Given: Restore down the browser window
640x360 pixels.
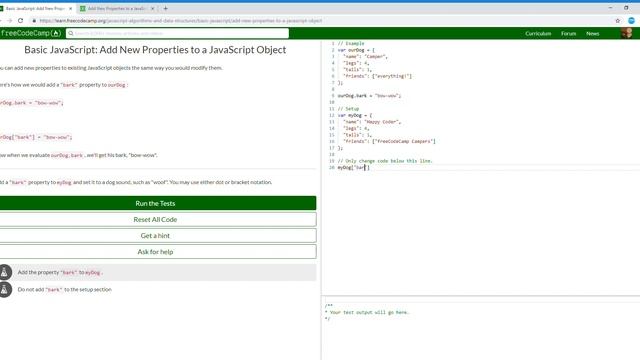Looking at the screenshot, I should point(626,8).
